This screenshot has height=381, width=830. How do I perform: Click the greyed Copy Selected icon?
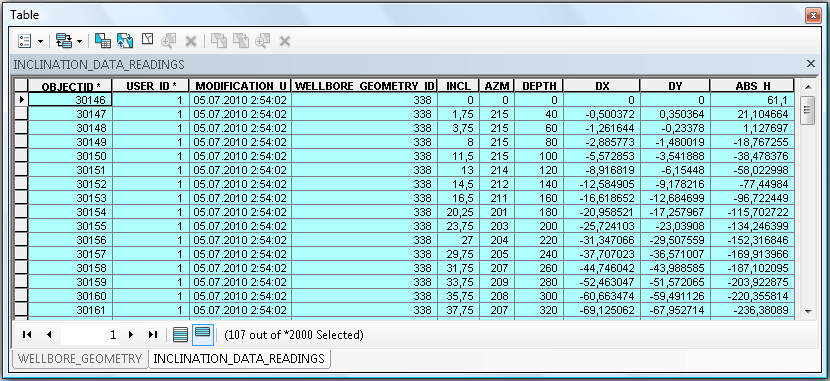point(219,41)
